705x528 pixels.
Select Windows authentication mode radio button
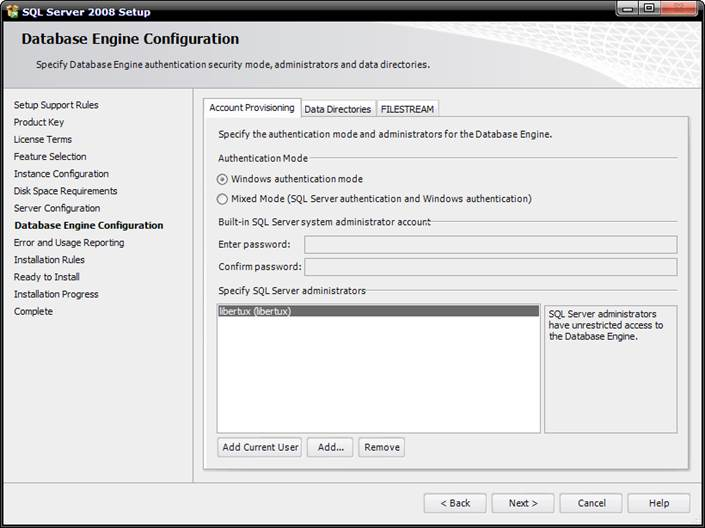222,179
